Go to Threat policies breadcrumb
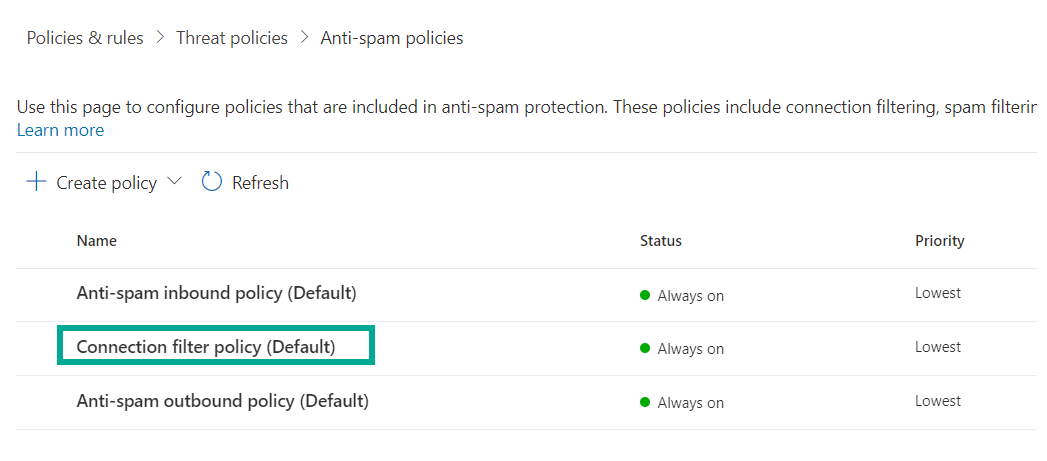Screen dimensions: 1047x461 [232, 38]
